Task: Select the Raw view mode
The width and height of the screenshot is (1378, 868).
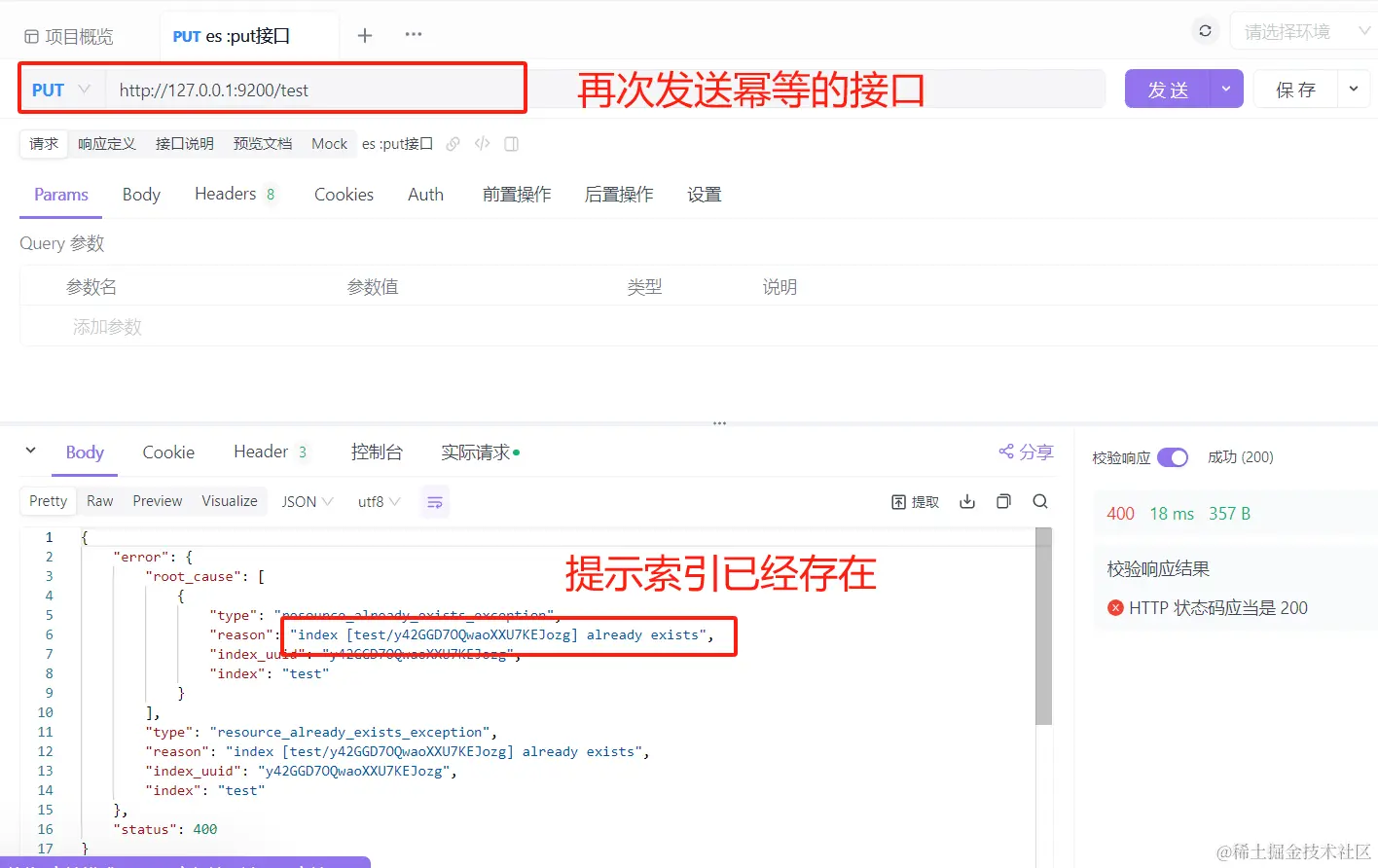Action: coord(100,501)
